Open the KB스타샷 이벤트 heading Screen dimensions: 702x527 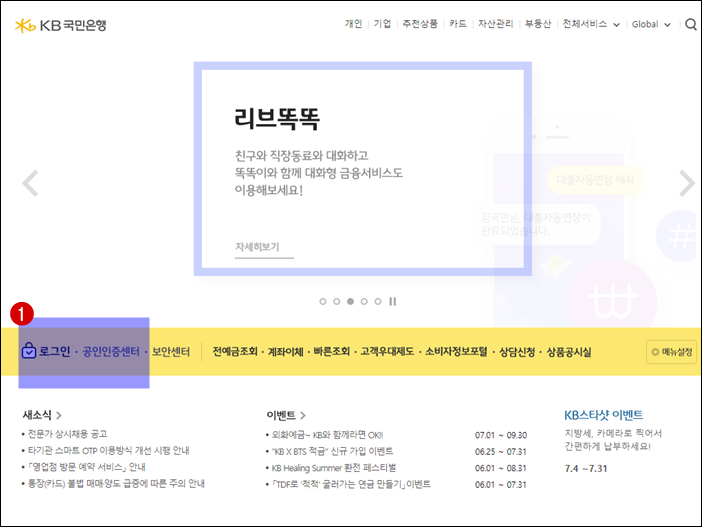click(604, 415)
